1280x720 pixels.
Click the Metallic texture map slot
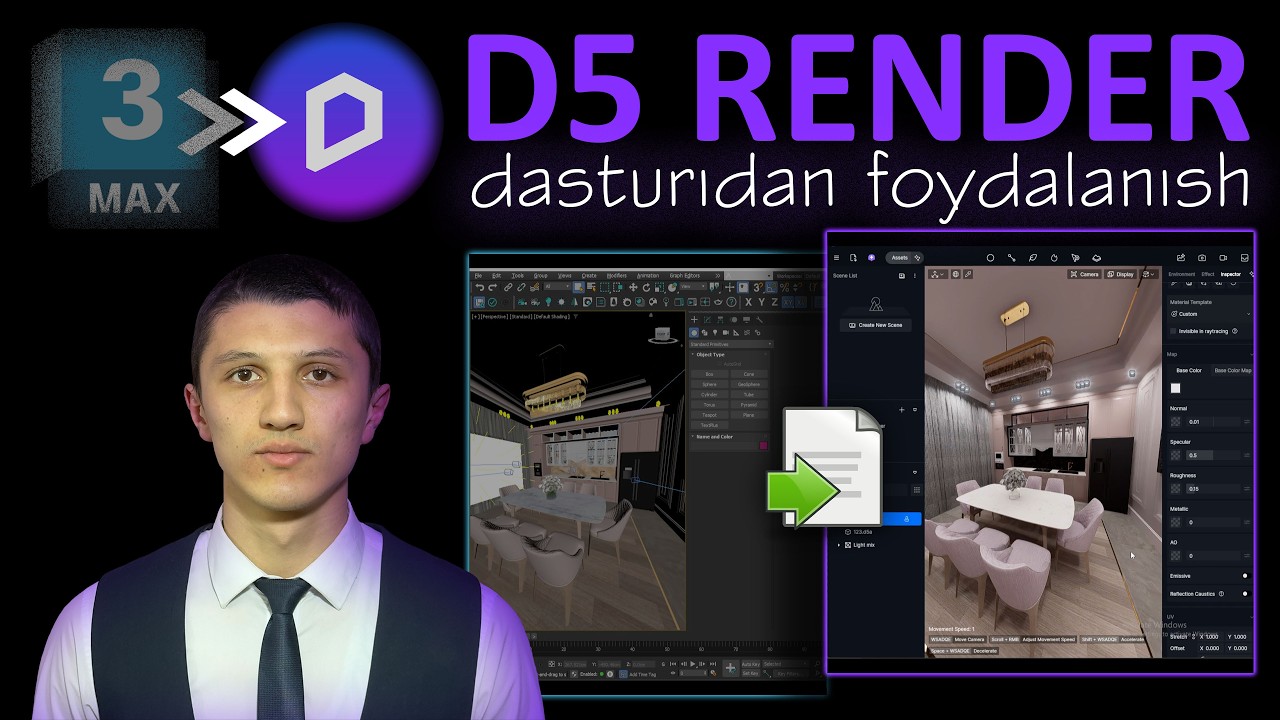coord(1175,522)
